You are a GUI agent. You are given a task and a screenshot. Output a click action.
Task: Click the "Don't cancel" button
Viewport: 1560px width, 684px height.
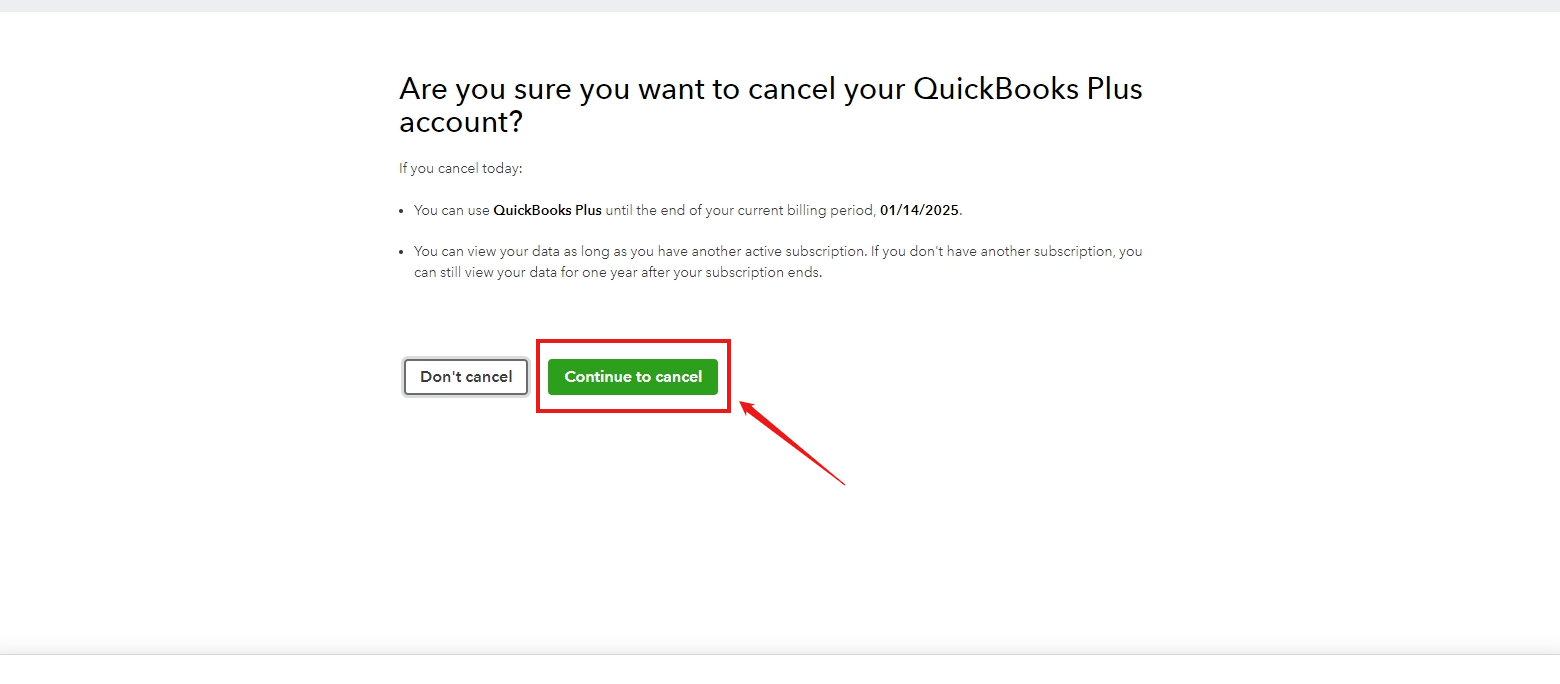click(465, 377)
